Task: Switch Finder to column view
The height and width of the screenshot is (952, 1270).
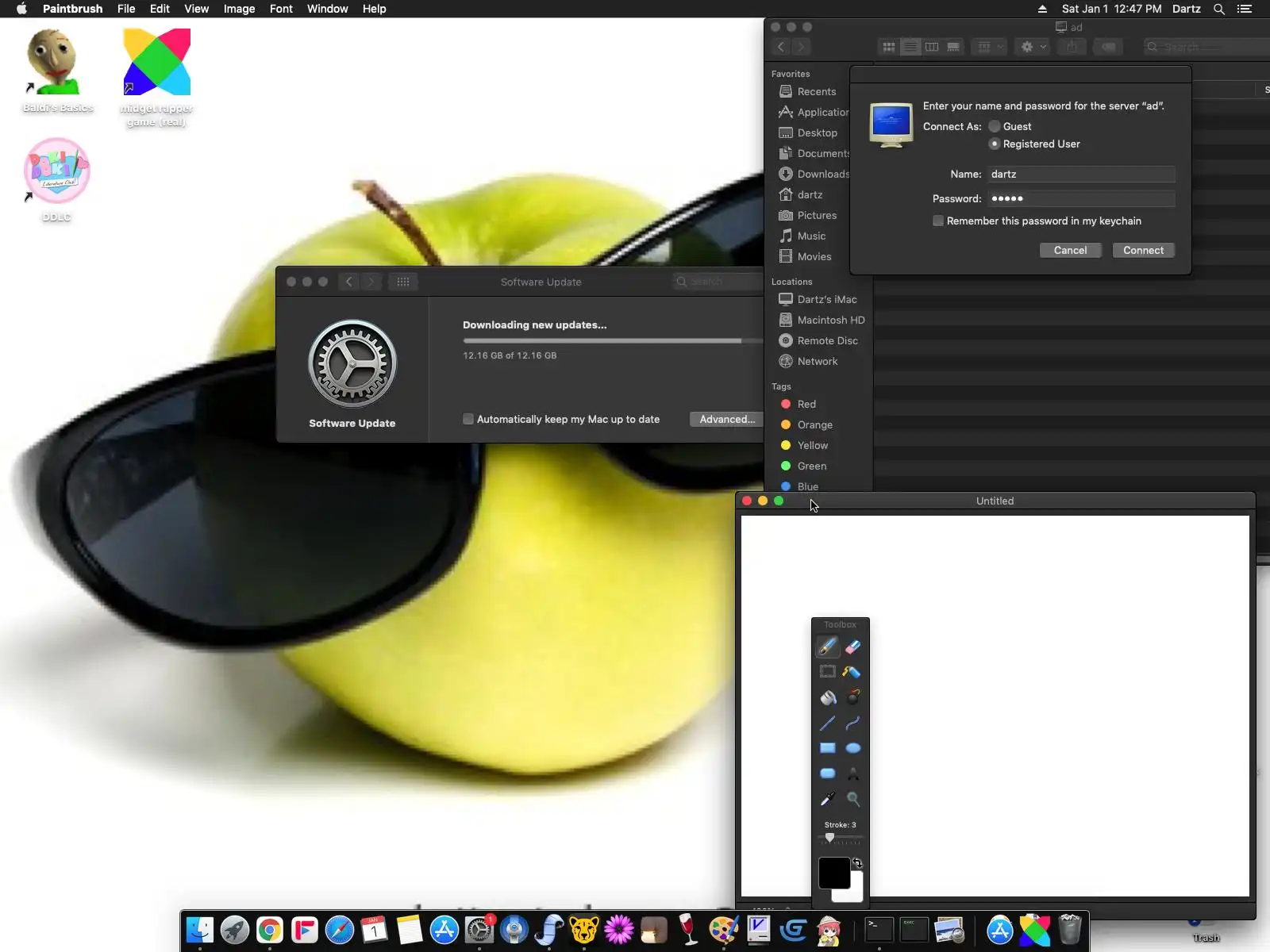Action: pos(932,47)
